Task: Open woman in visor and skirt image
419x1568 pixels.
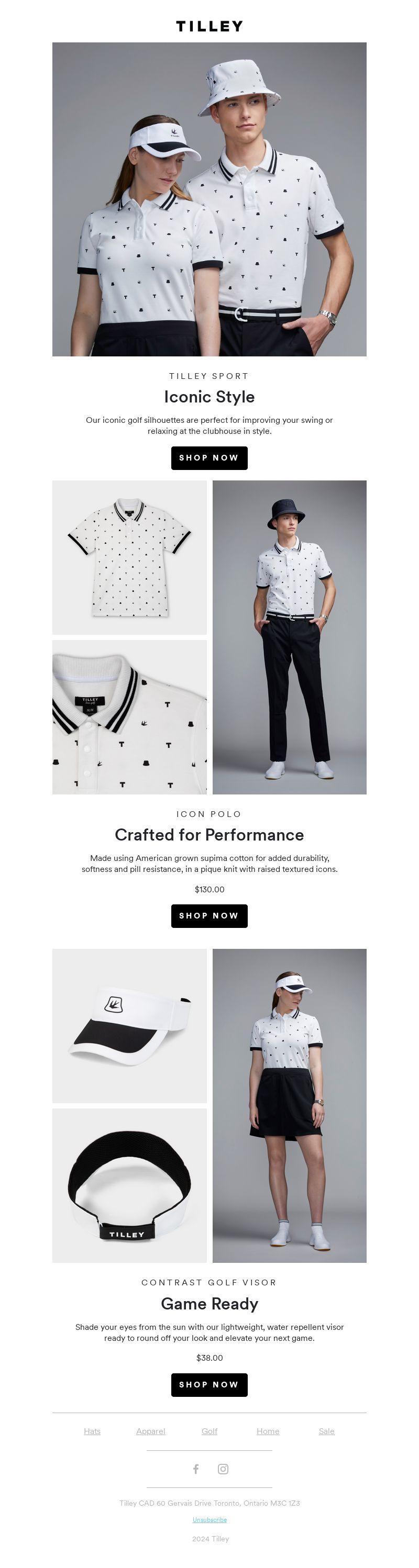Action: point(289,1105)
